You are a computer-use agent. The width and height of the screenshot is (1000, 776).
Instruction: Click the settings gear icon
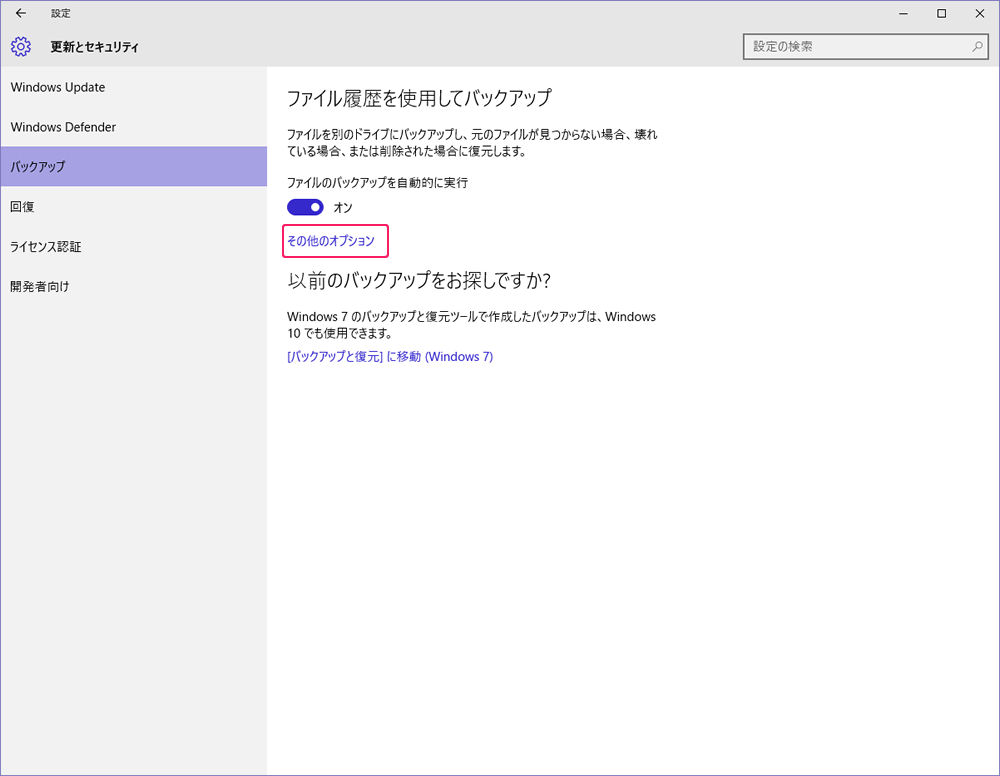click(20, 47)
